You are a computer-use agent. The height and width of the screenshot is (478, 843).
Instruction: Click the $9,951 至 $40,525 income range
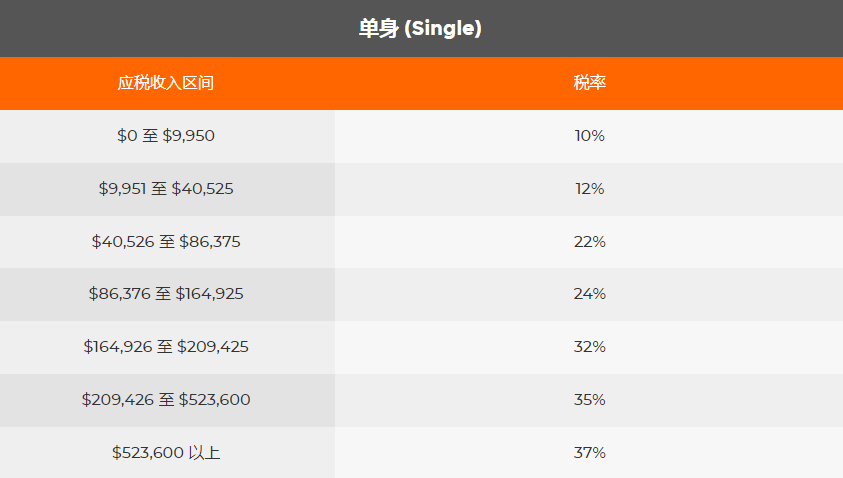(166, 189)
